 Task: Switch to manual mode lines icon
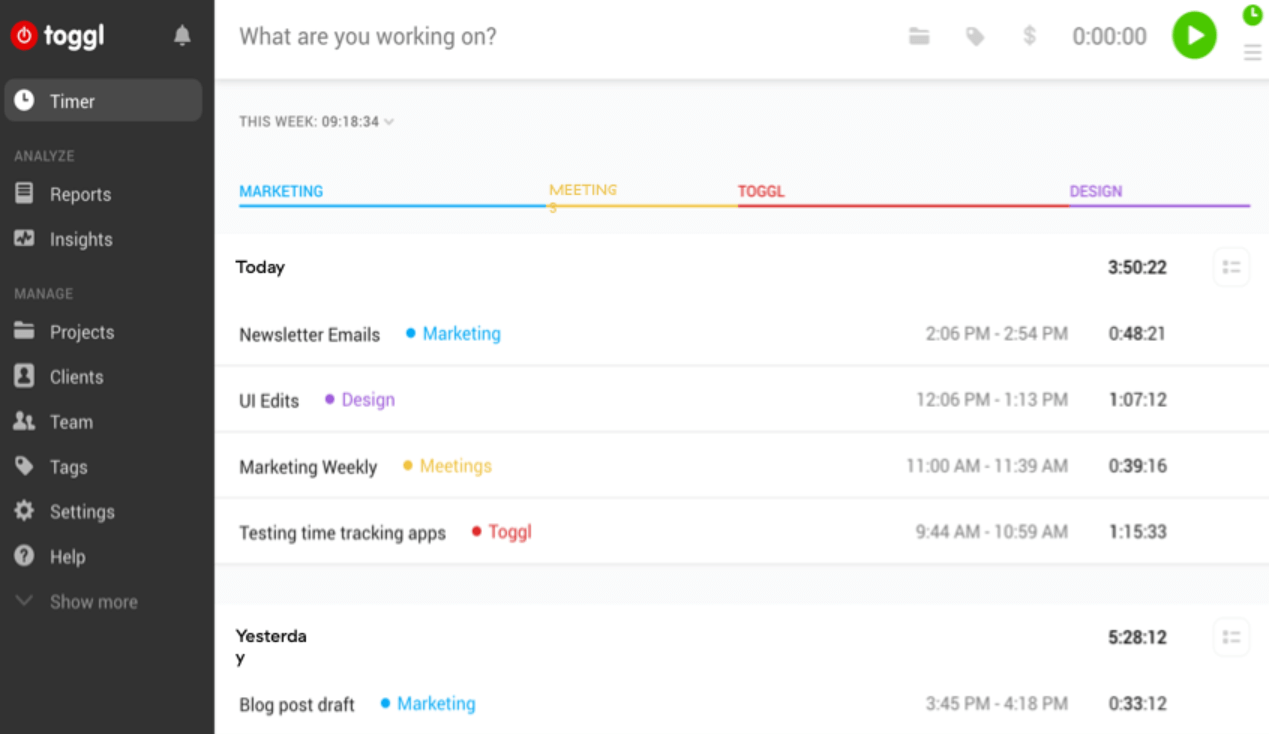1252,53
